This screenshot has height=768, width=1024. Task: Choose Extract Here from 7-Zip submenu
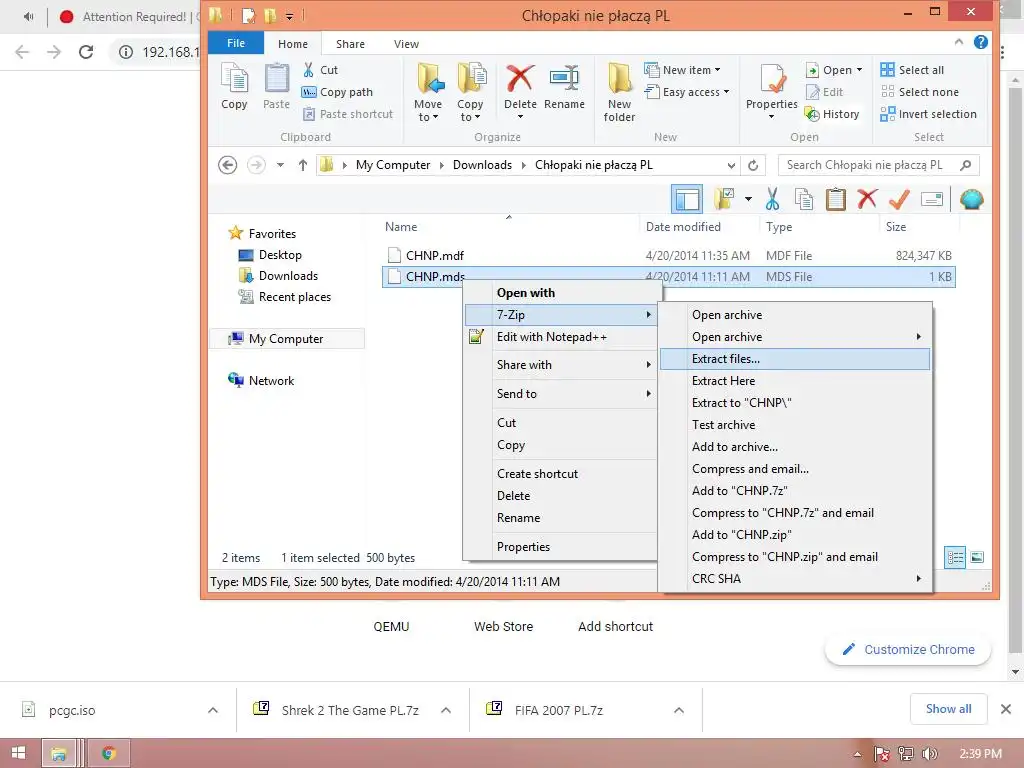point(795,381)
